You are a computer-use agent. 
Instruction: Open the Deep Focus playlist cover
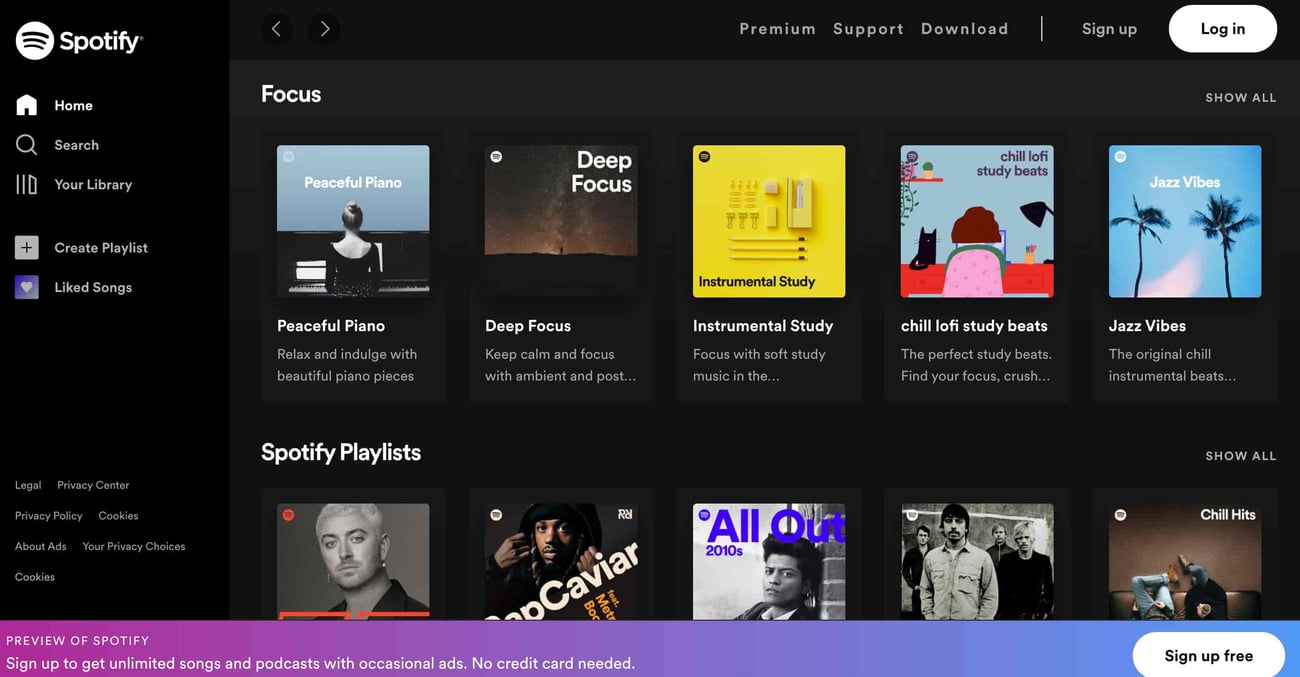[561, 221]
